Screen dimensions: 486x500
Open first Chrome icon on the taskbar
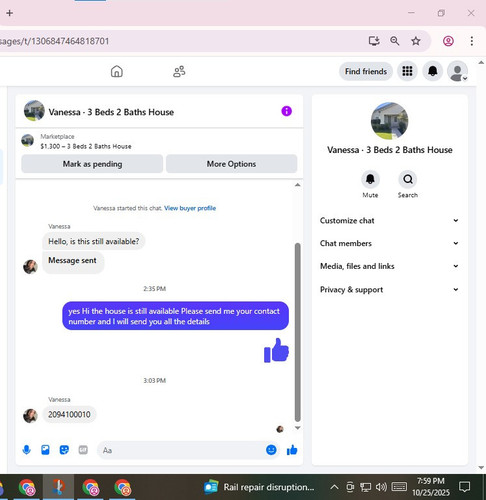click(27, 487)
